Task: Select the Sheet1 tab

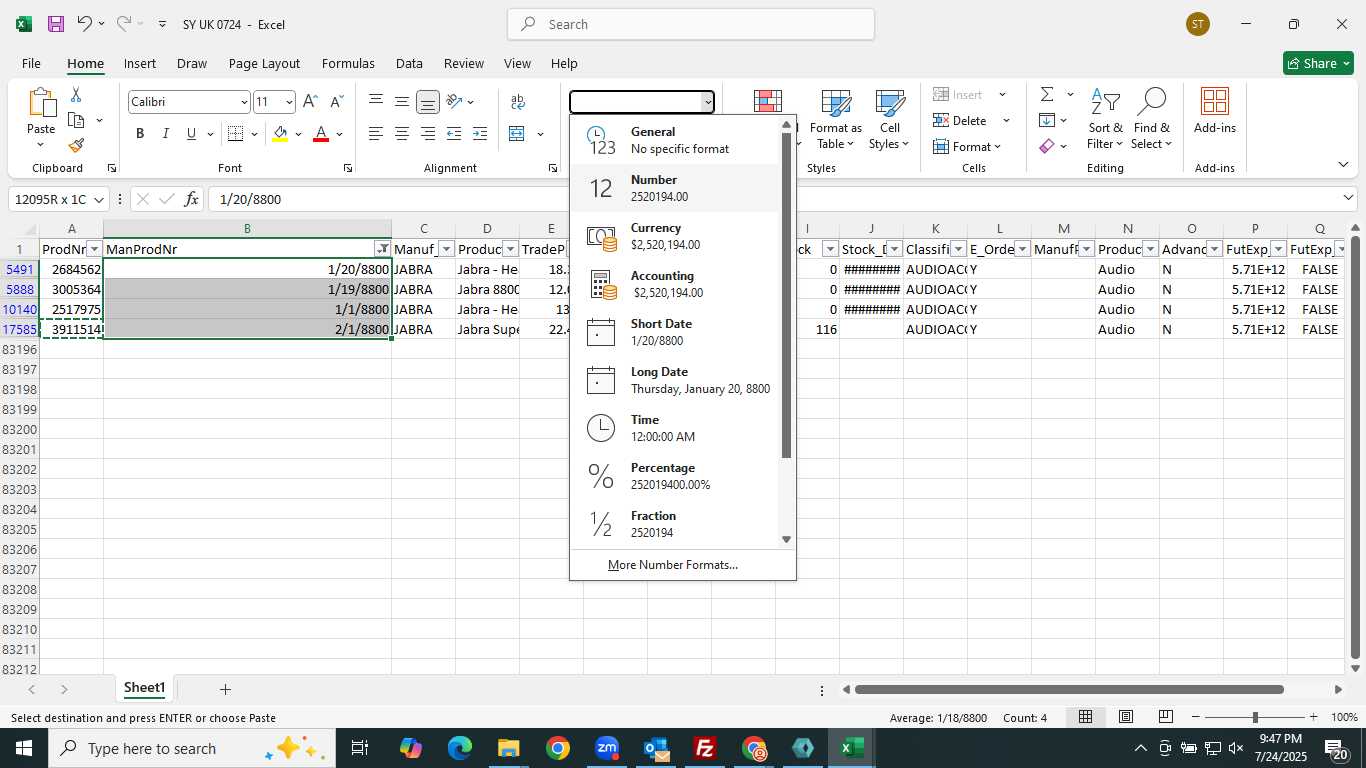Action: click(144, 688)
